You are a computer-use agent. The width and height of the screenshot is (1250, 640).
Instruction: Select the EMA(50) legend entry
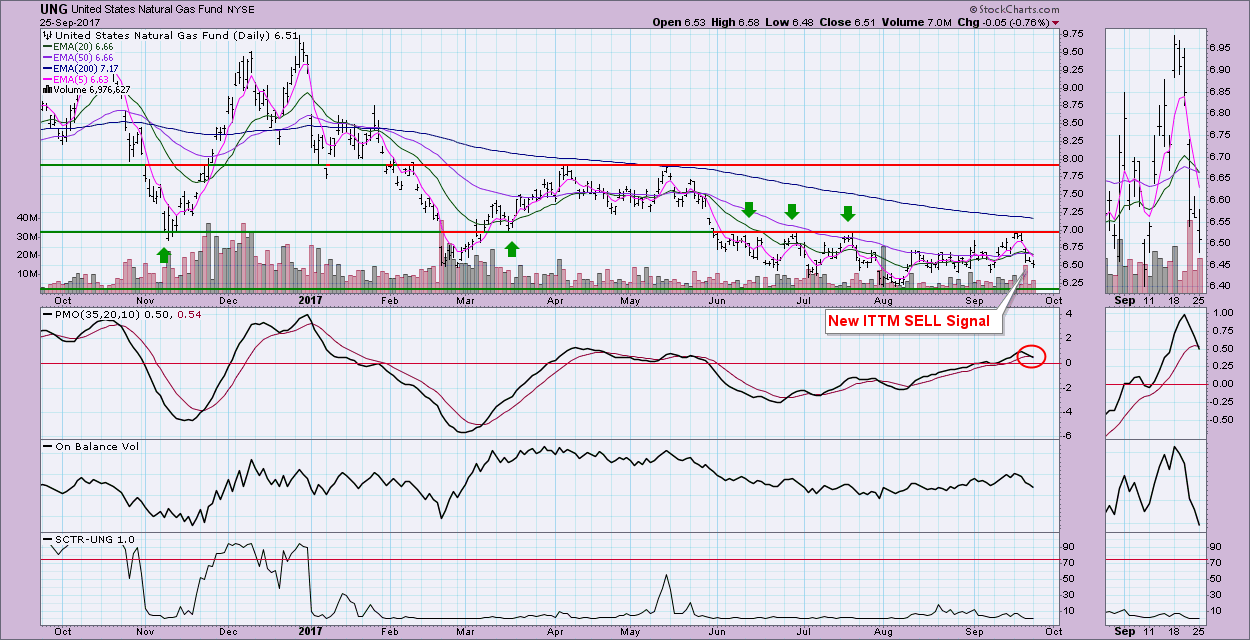(80, 57)
